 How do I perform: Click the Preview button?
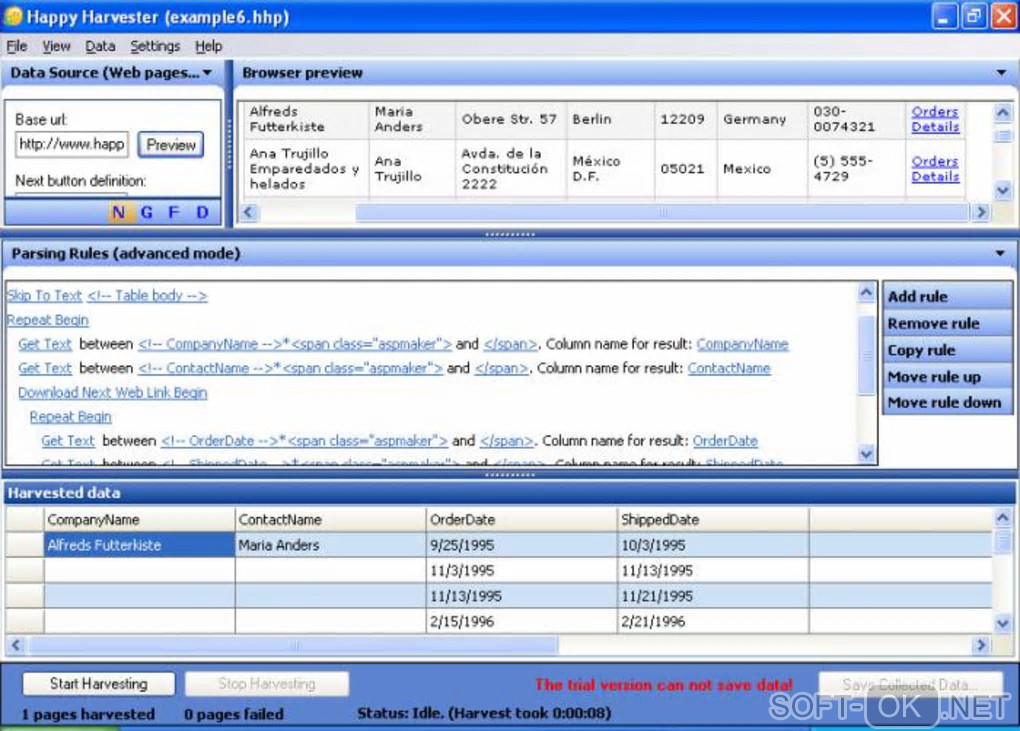click(170, 144)
